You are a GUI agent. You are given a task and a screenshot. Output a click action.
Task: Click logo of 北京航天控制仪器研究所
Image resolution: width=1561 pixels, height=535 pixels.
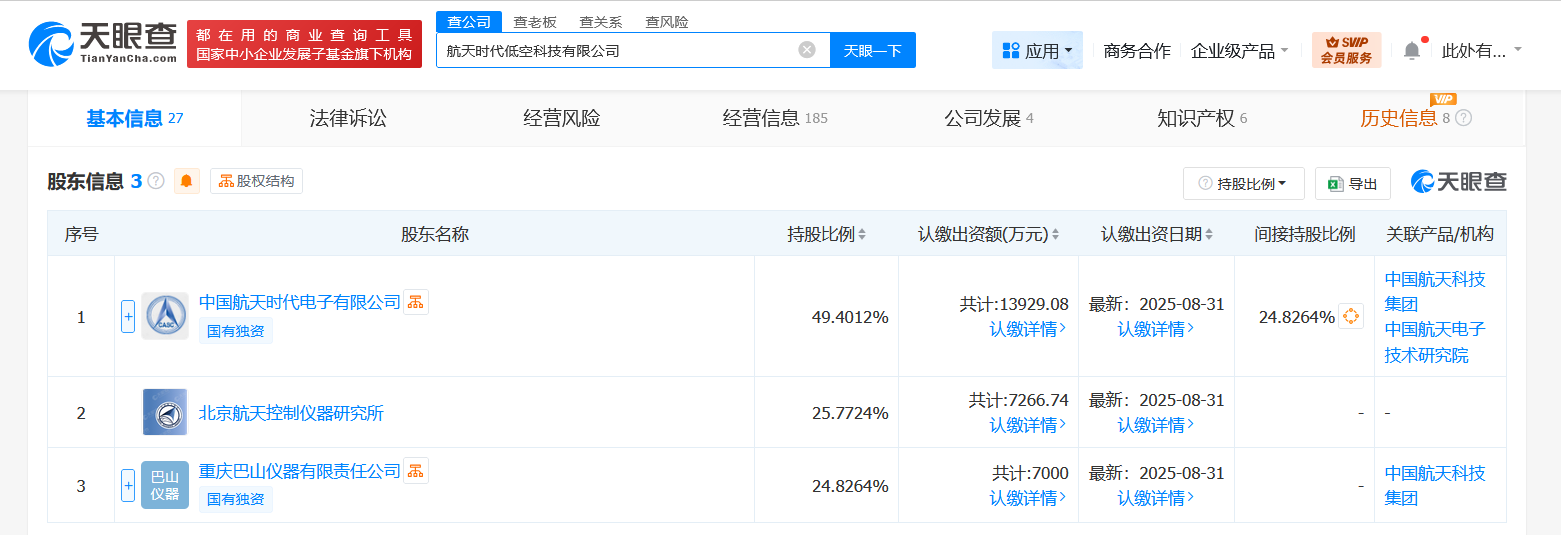pyautogui.click(x=165, y=412)
